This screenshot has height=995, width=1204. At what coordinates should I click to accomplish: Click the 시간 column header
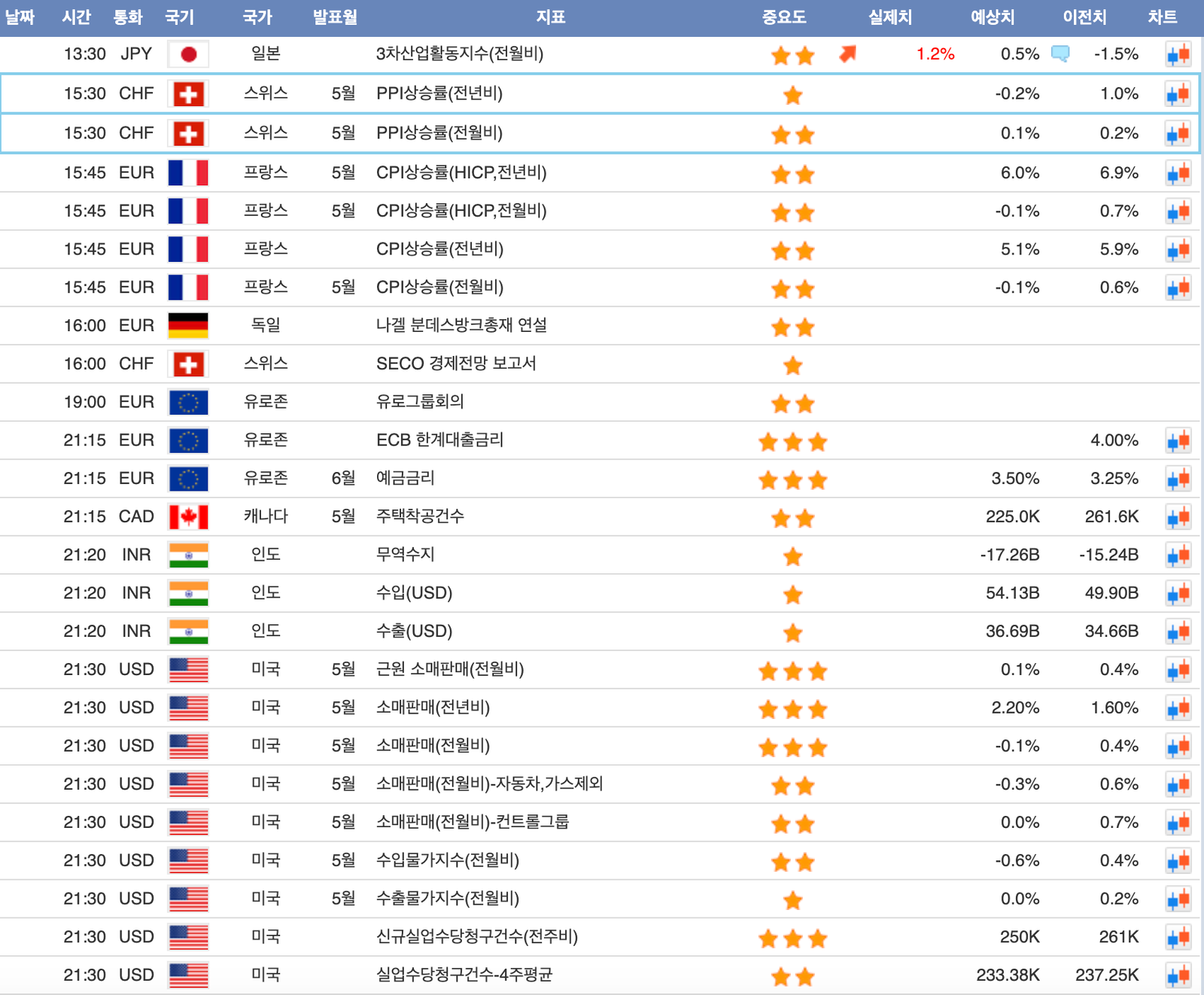pyautogui.click(x=76, y=17)
